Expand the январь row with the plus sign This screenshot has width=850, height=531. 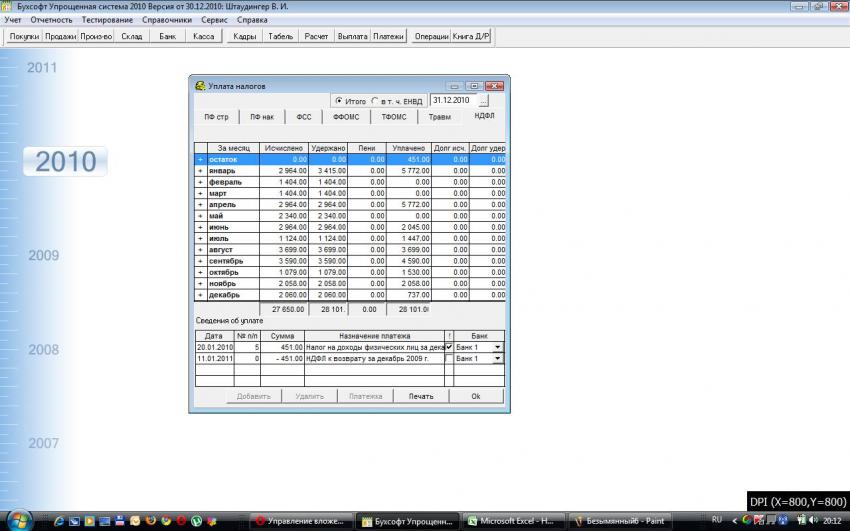(200, 171)
